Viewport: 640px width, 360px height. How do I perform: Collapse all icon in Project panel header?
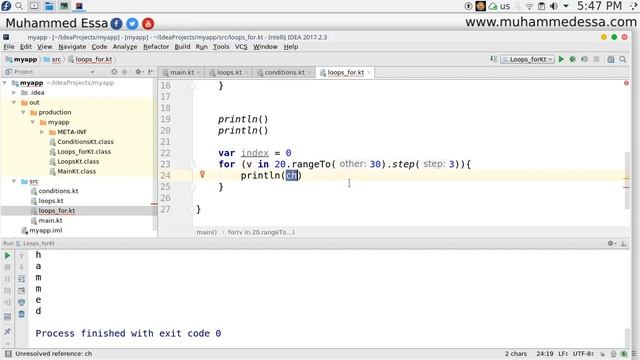(124, 72)
